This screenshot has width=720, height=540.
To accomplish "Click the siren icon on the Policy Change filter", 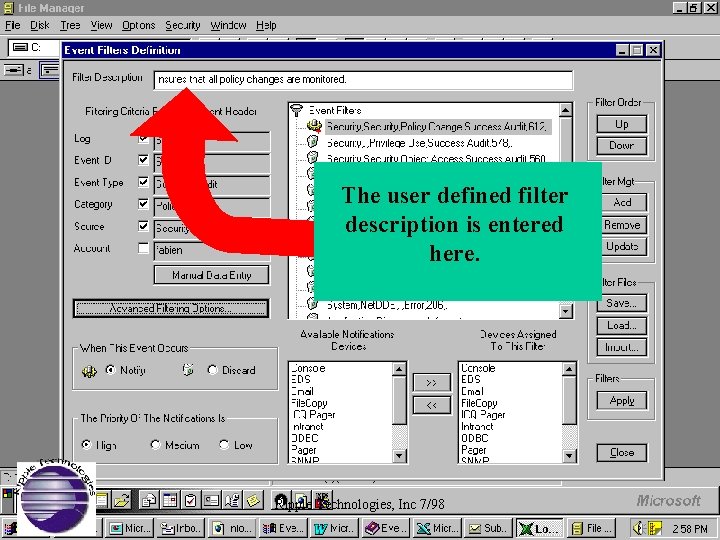I will pos(314,125).
